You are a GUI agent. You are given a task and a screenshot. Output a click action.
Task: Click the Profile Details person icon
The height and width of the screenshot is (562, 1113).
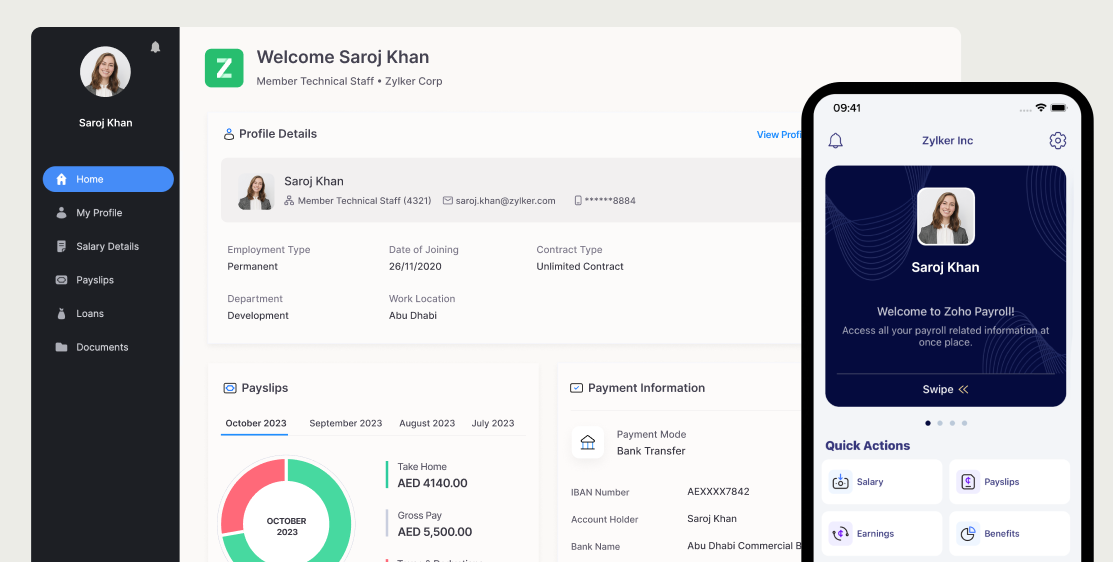coord(229,134)
